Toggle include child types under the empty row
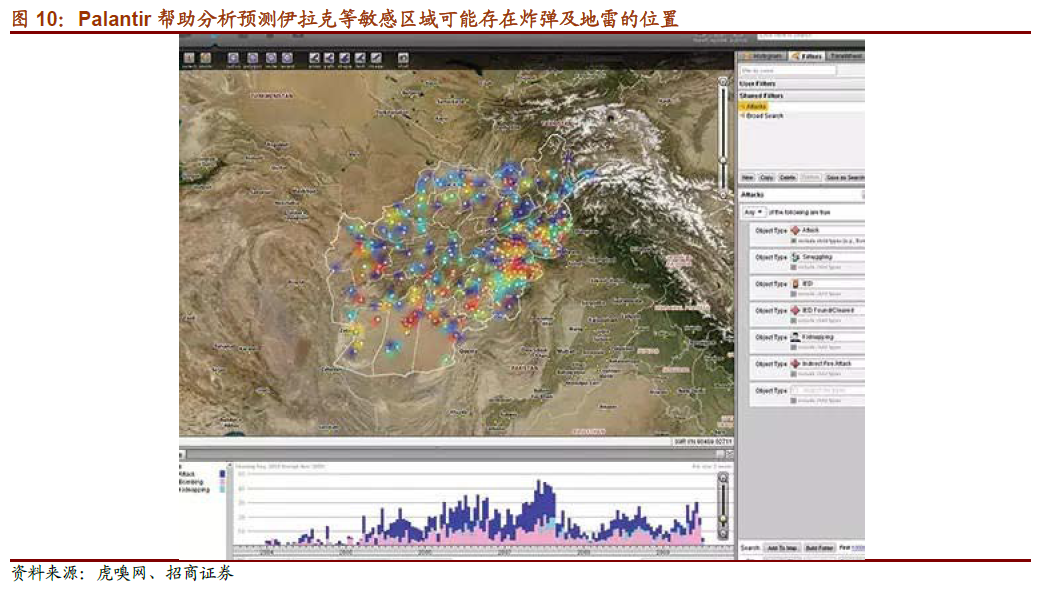 pos(794,400)
